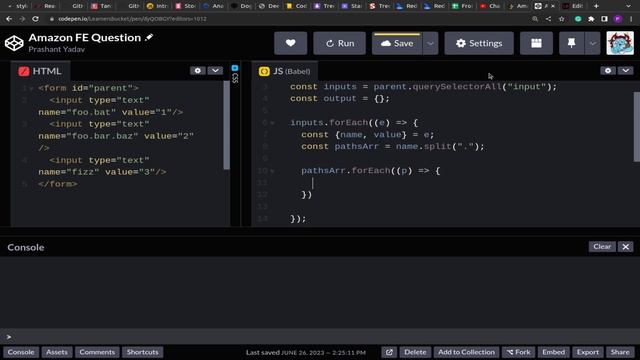The image size is (640, 360).
Task: Run the pen code
Action: [x=340, y=43]
